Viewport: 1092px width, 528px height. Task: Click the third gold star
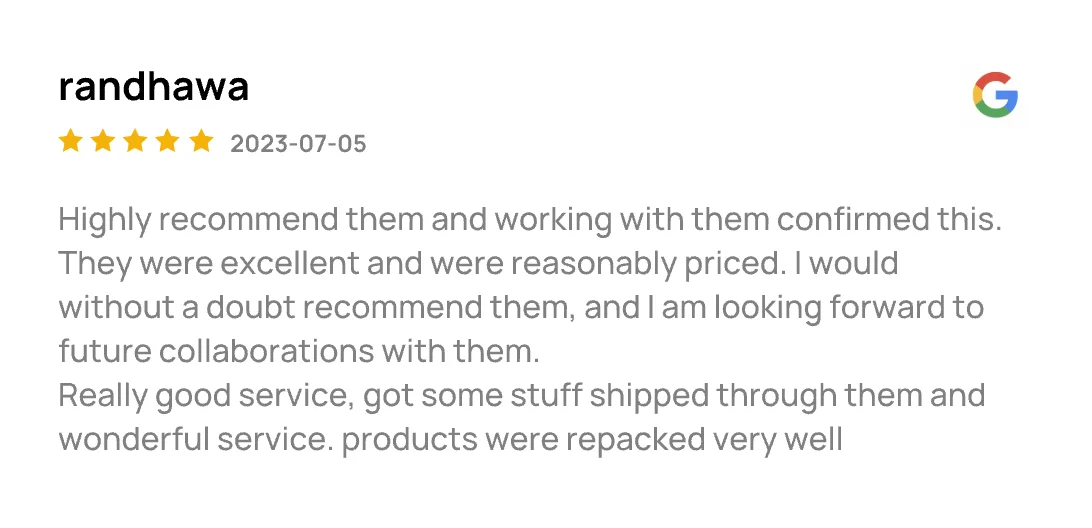[x=135, y=141]
